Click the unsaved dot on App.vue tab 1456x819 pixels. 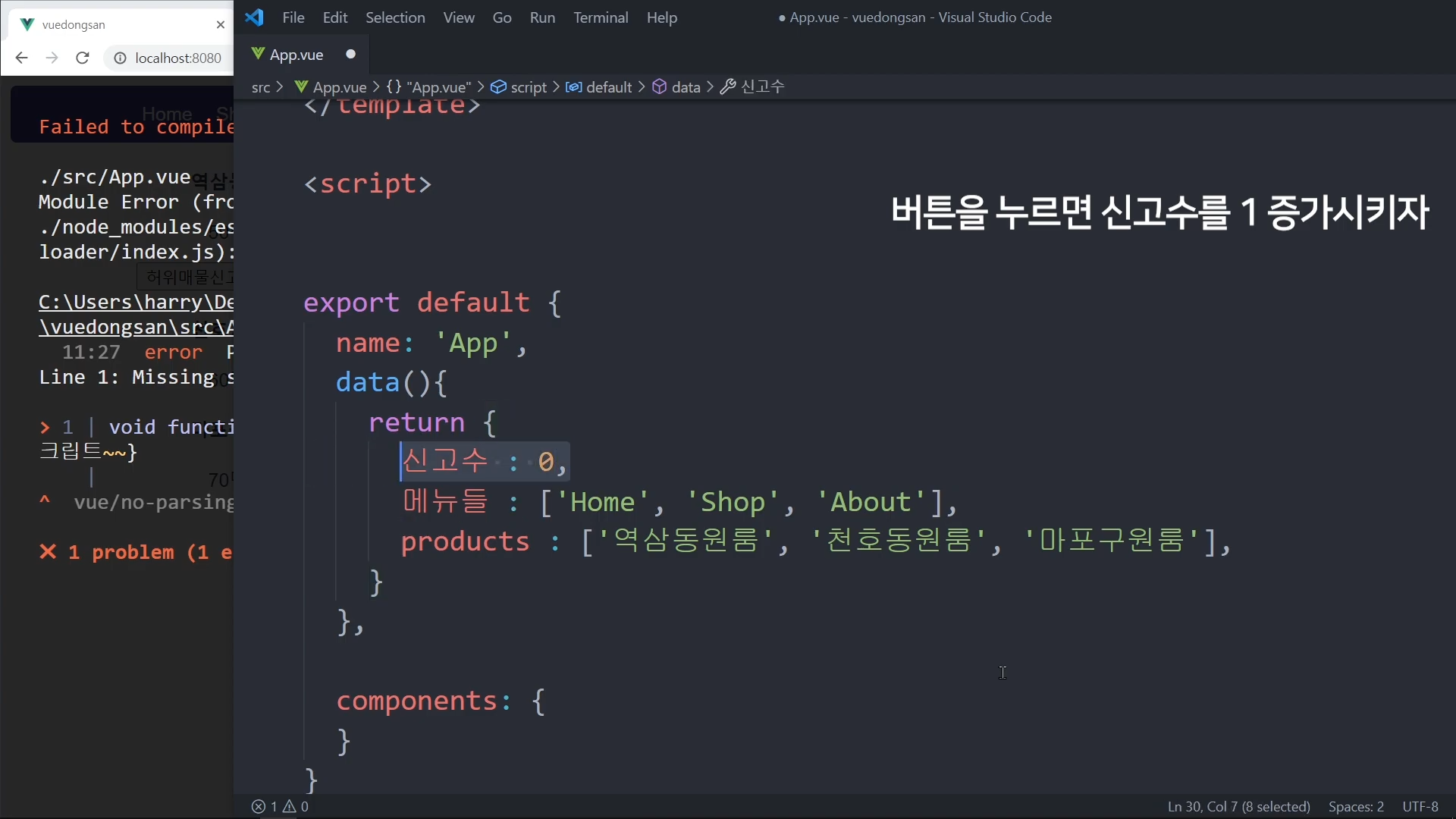tap(350, 54)
